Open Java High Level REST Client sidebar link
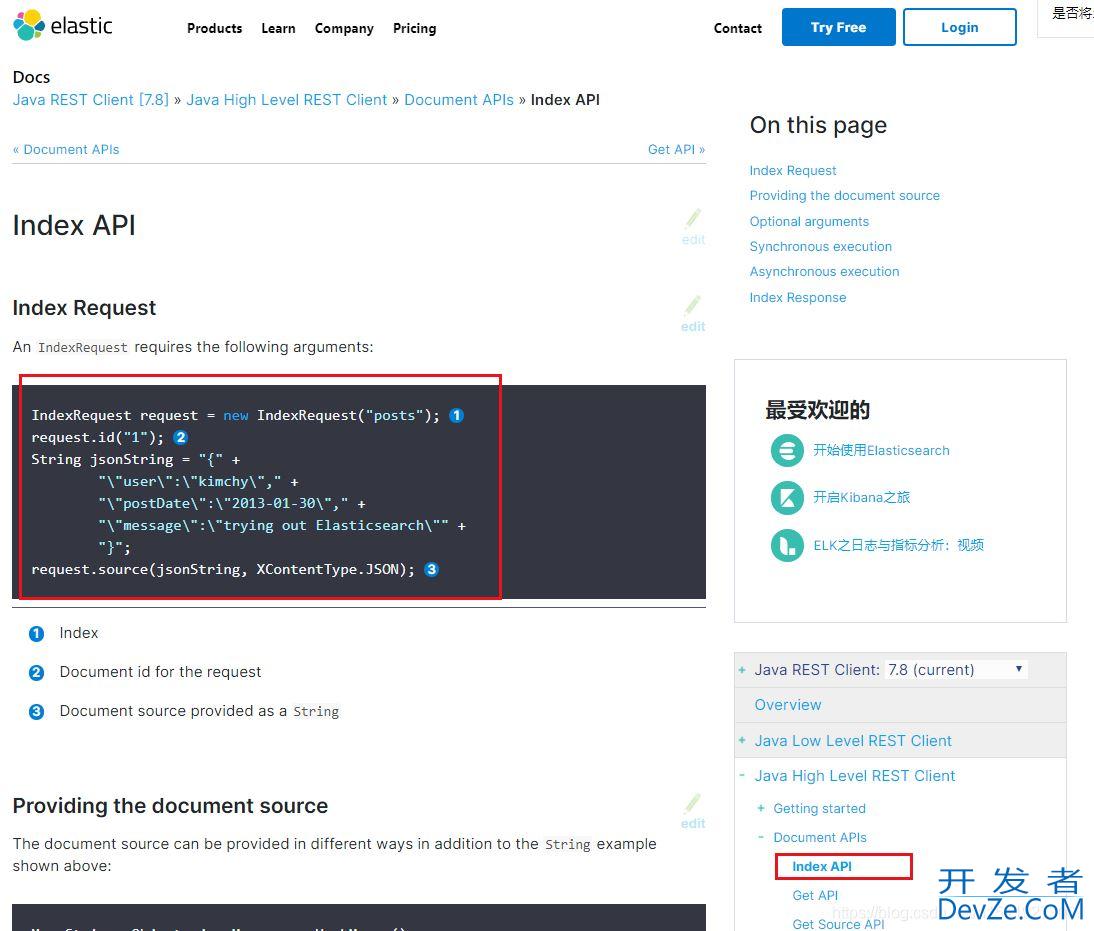This screenshot has height=931, width=1094. pos(855,775)
